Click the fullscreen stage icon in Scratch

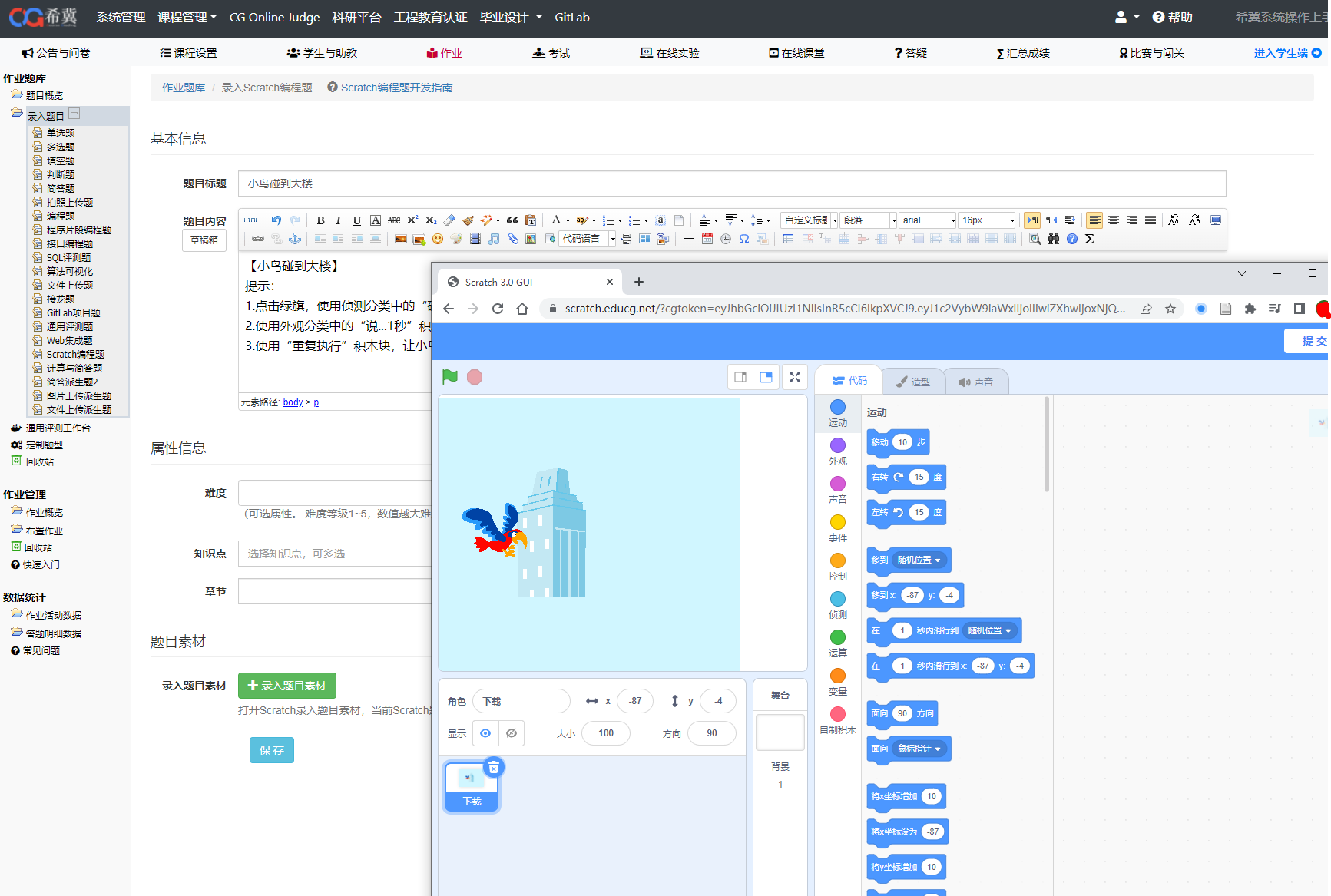795,377
